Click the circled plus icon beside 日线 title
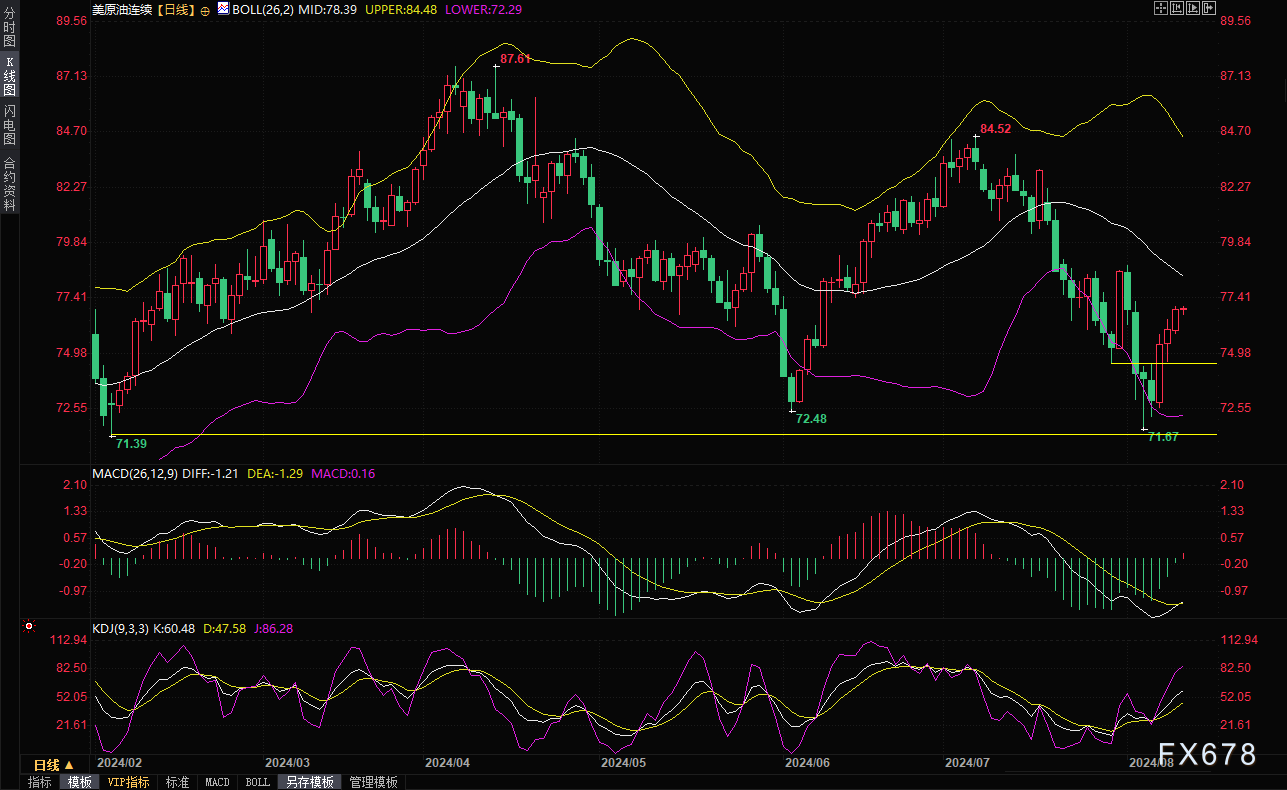Image resolution: width=1287 pixels, height=790 pixels. coord(205,9)
